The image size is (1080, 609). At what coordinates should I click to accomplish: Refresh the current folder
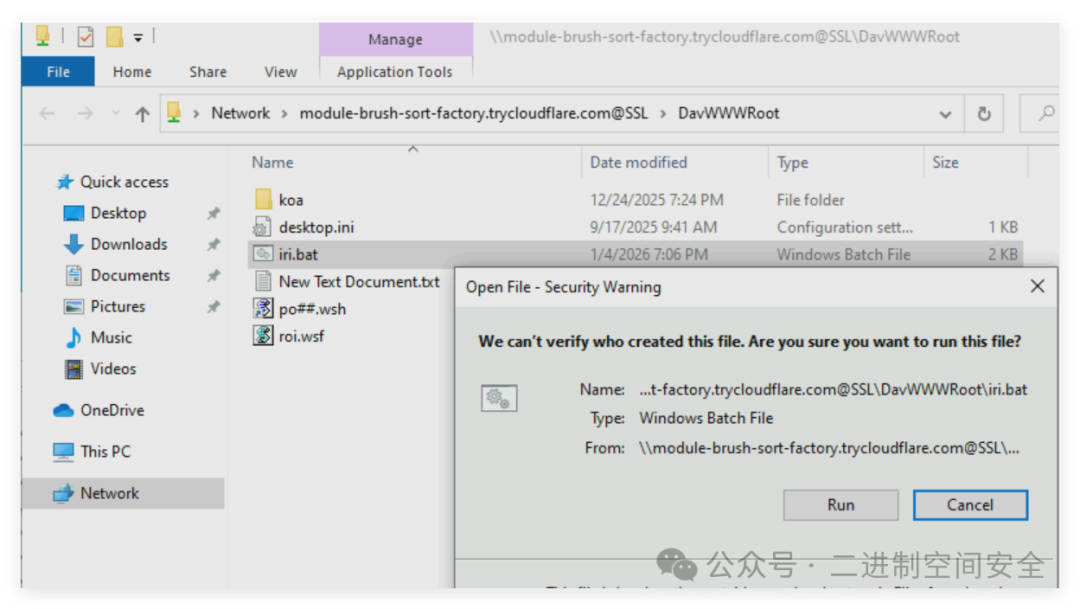click(x=984, y=114)
